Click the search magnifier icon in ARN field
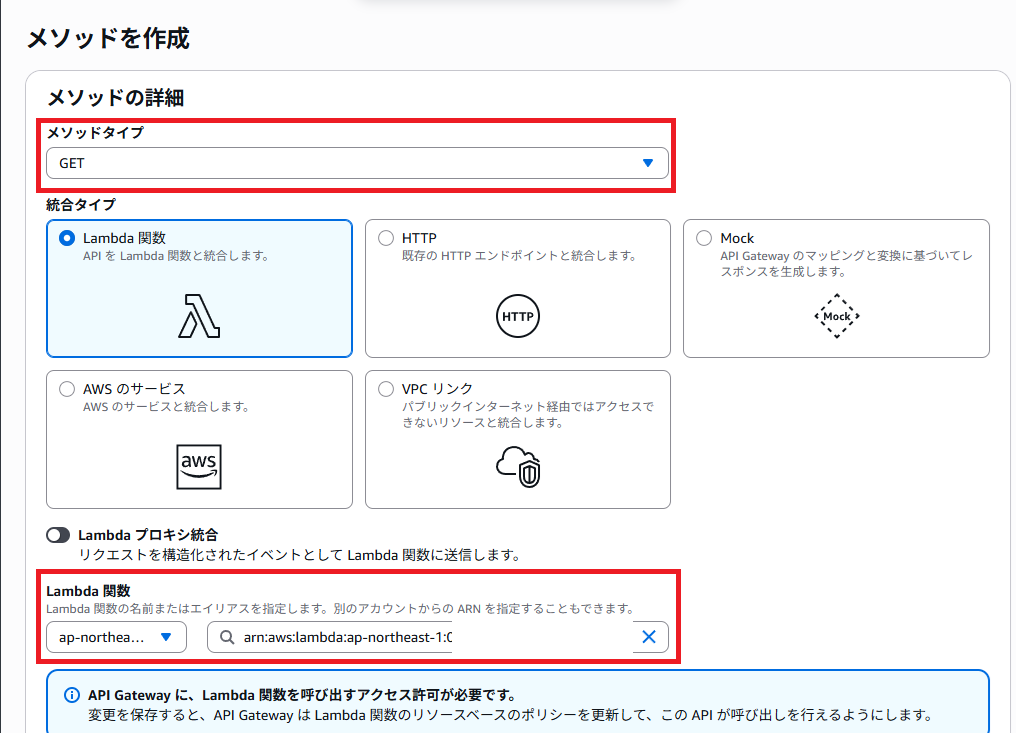Image resolution: width=1016 pixels, height=733 pixels. 227,637
